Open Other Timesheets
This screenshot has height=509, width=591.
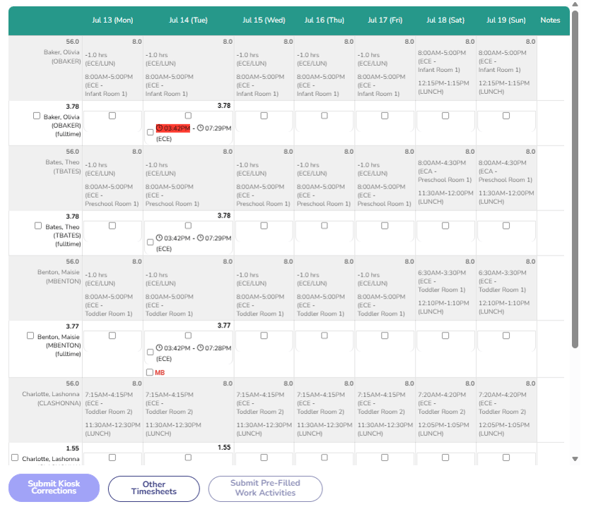pyautogui.click(x=154, y=488)
